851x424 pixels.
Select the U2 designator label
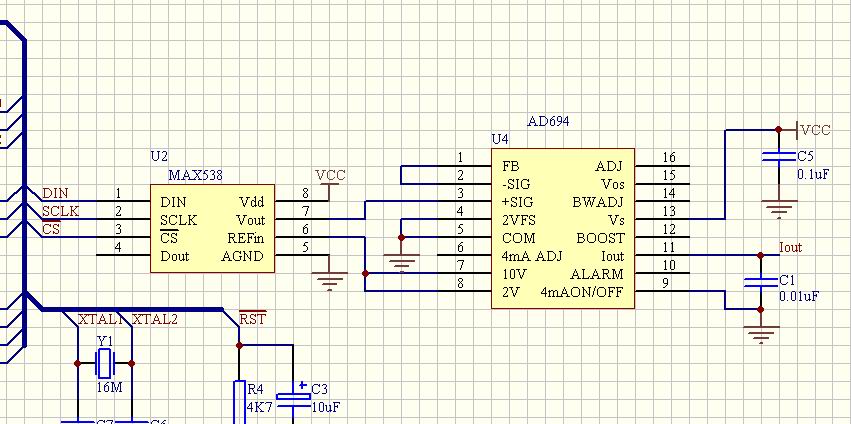tap(159, 157)
